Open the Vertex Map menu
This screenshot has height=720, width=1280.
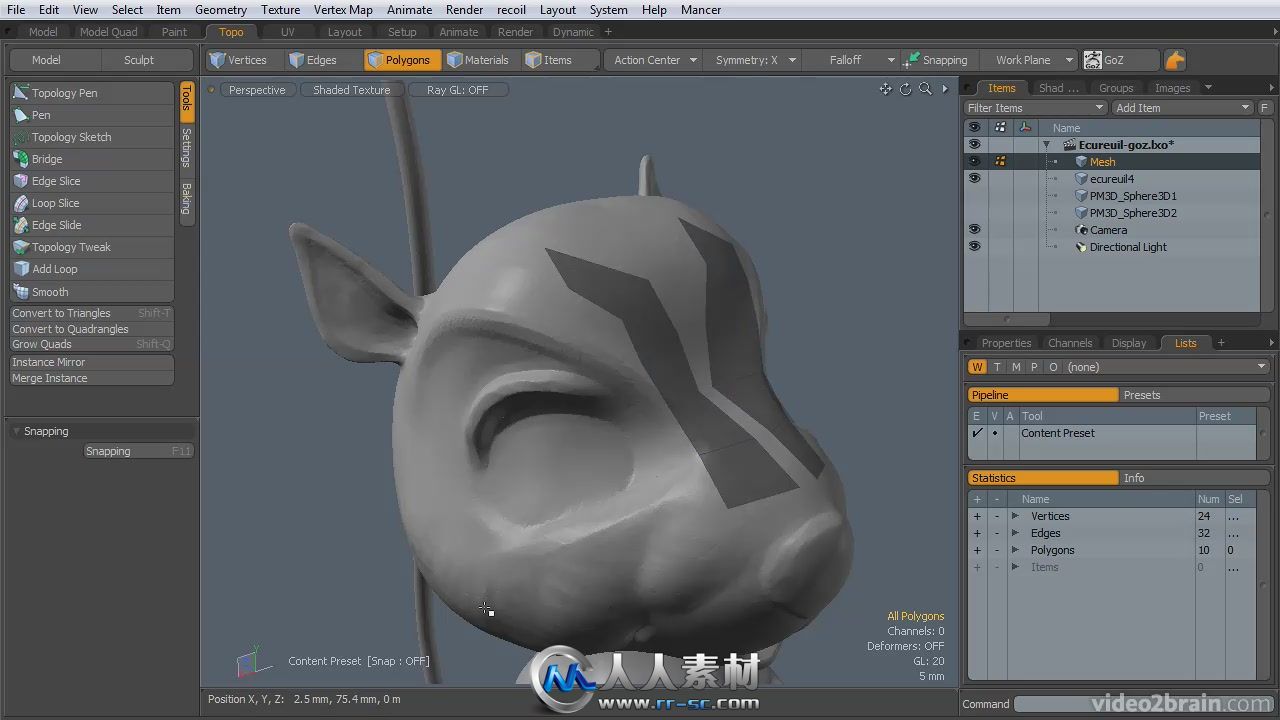pyautogui.click(x=343, y=10)
